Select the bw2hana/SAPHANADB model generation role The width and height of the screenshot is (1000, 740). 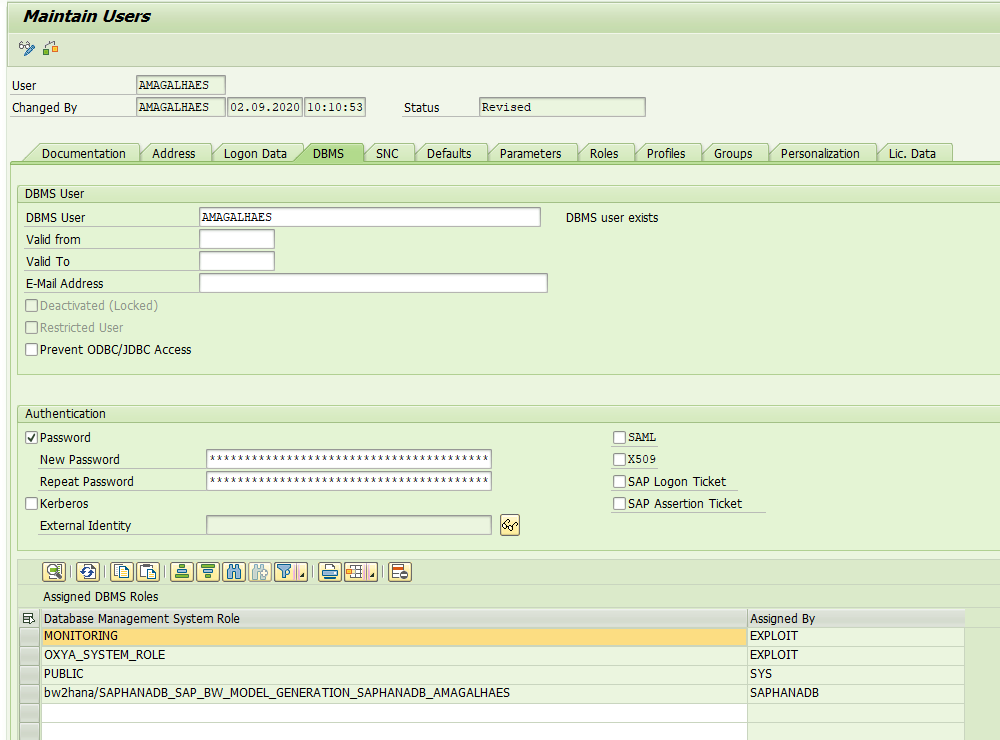pyautogui.click(x=394, y=693)
